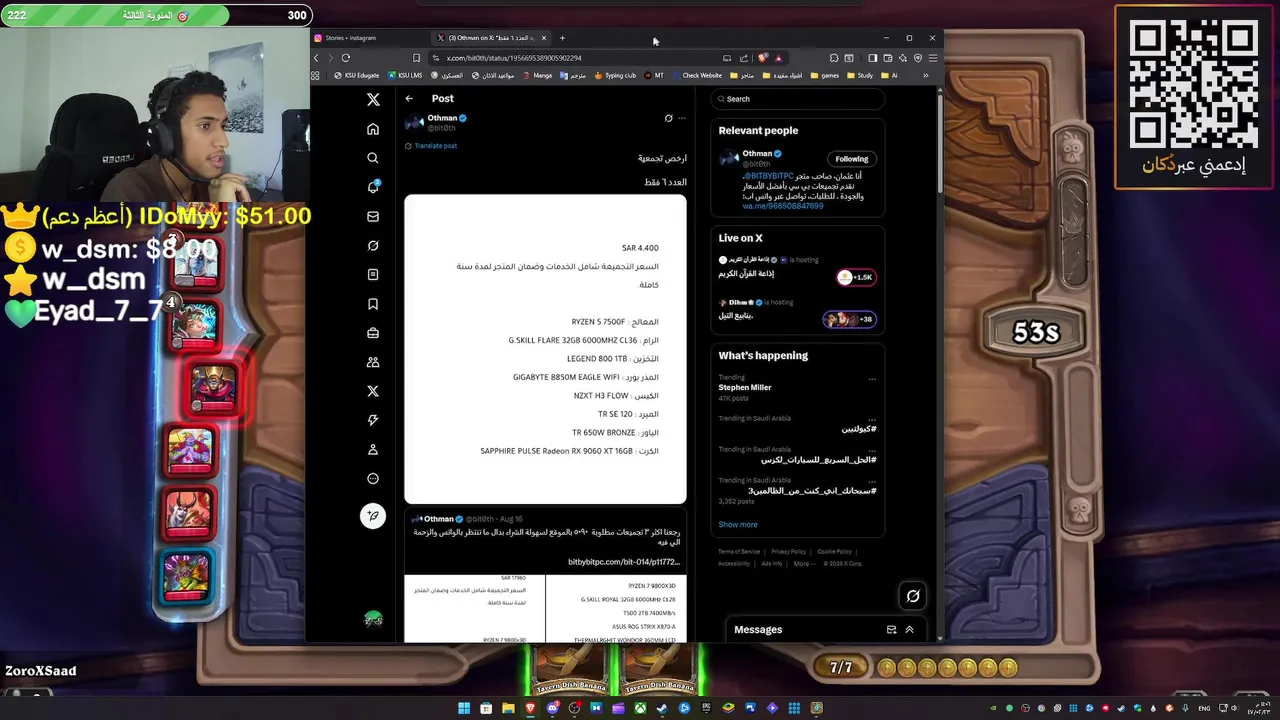The height and width of the screenshot is (720, 1280).
Task: Open the wa.me WhatsApp link
Action: (x=783, y=206)
